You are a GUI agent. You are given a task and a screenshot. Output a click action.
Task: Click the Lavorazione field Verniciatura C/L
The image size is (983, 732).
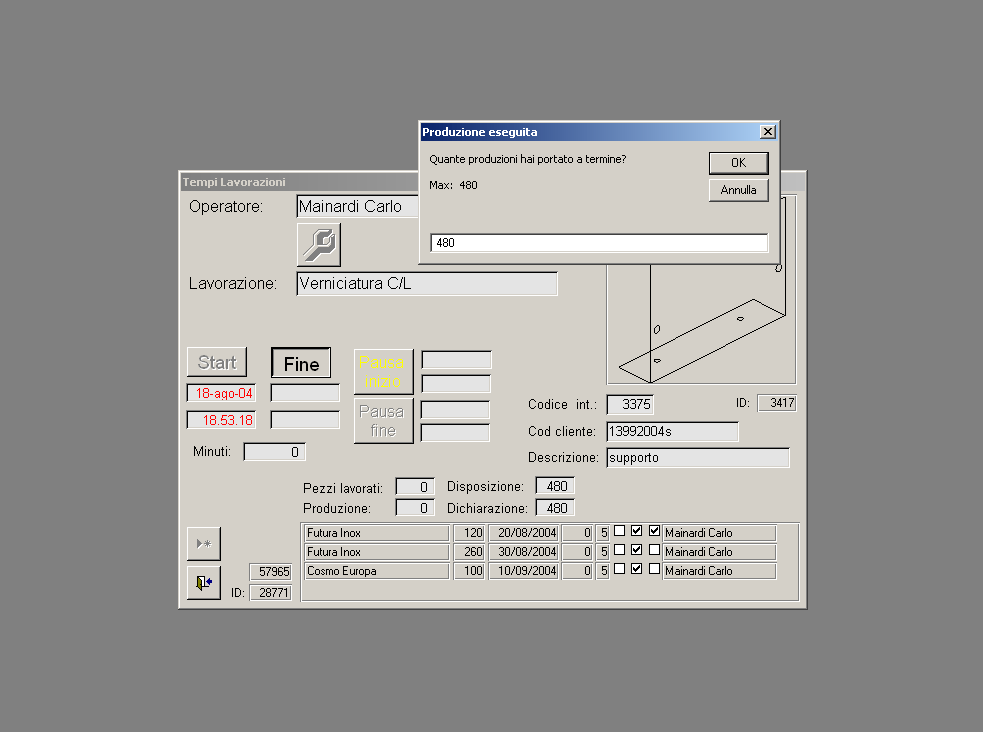(x=427, y=283)
